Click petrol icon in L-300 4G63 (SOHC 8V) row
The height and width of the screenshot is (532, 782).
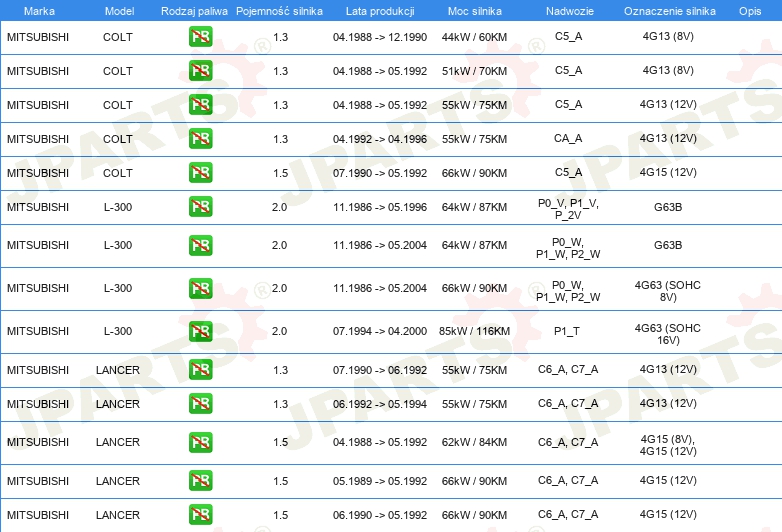[200, 288]
